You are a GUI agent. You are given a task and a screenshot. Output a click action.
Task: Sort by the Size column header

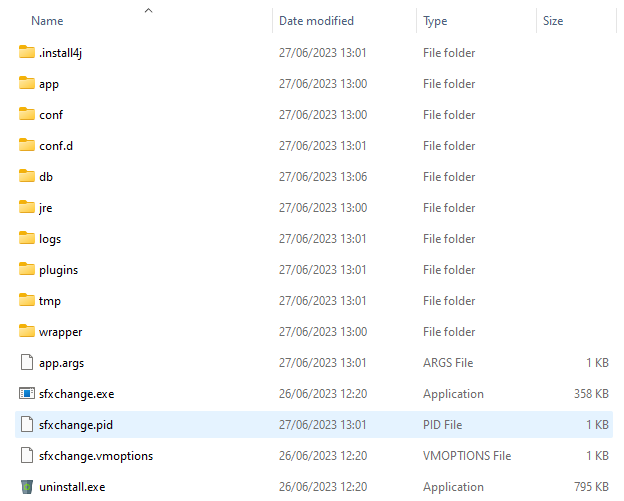click(x=553, y=21)
